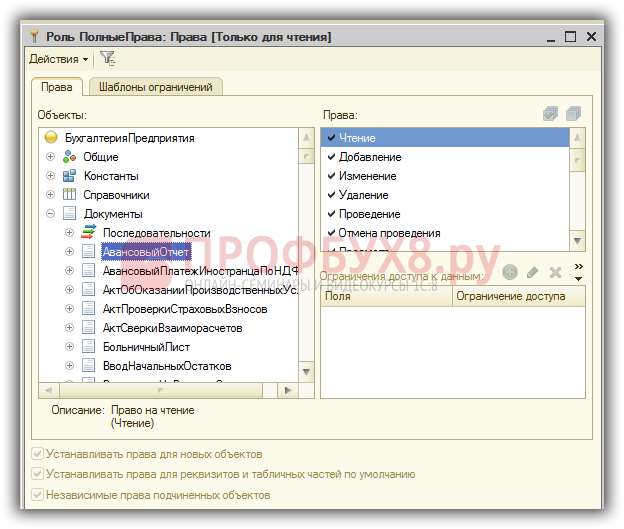Toggle the Удаление right checkmark
624x529 pixels.
coord(330,195)
